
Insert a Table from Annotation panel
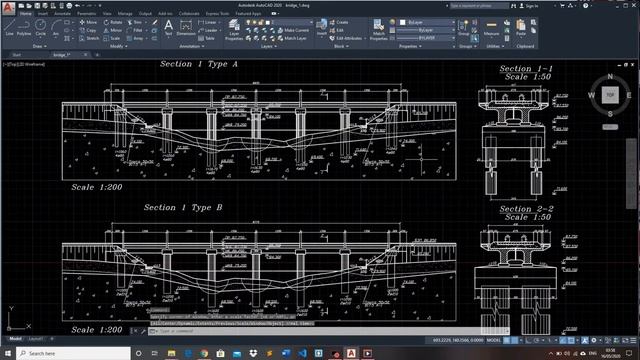click(x=207, y=38)
